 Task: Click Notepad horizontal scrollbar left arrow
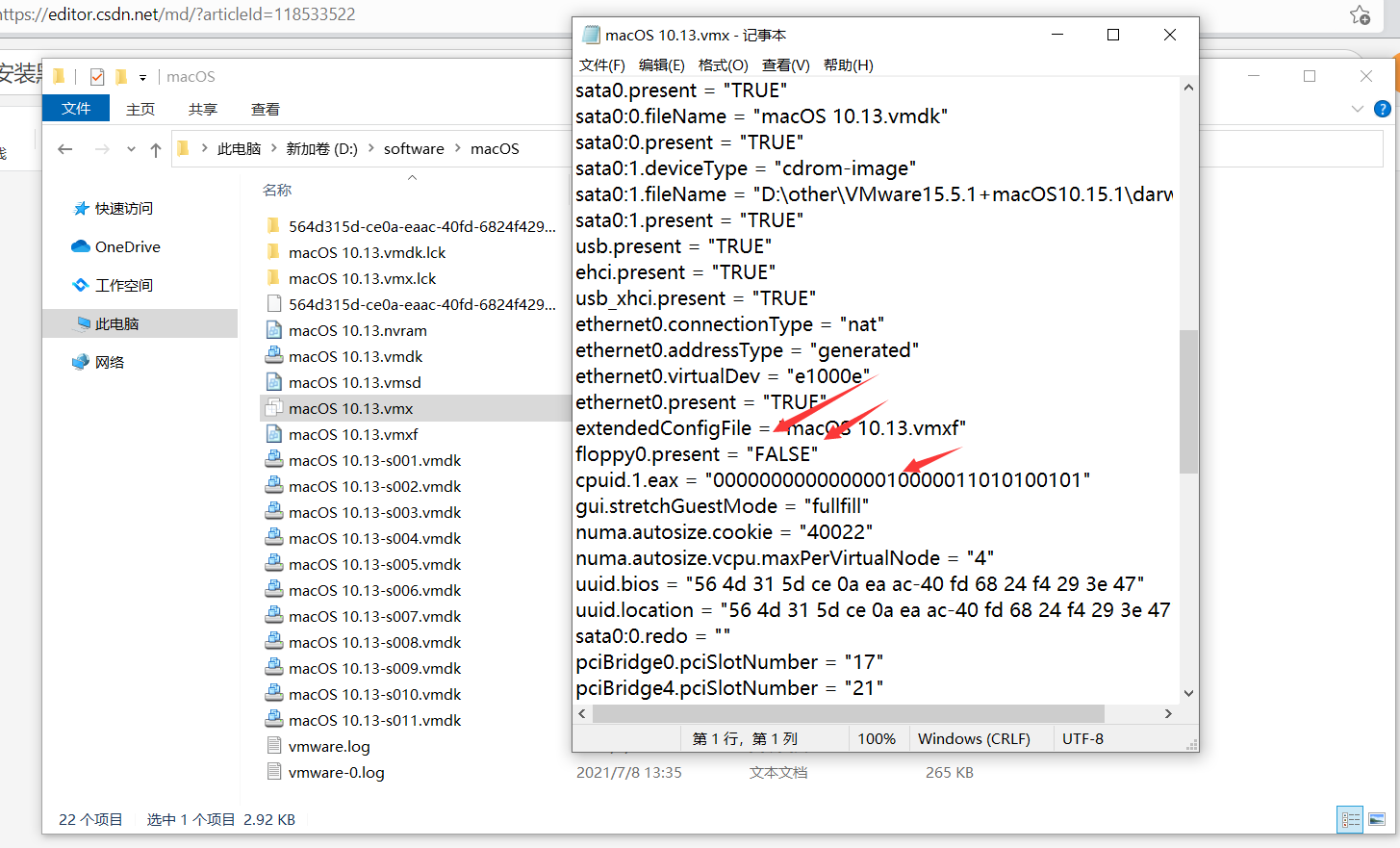582,714
